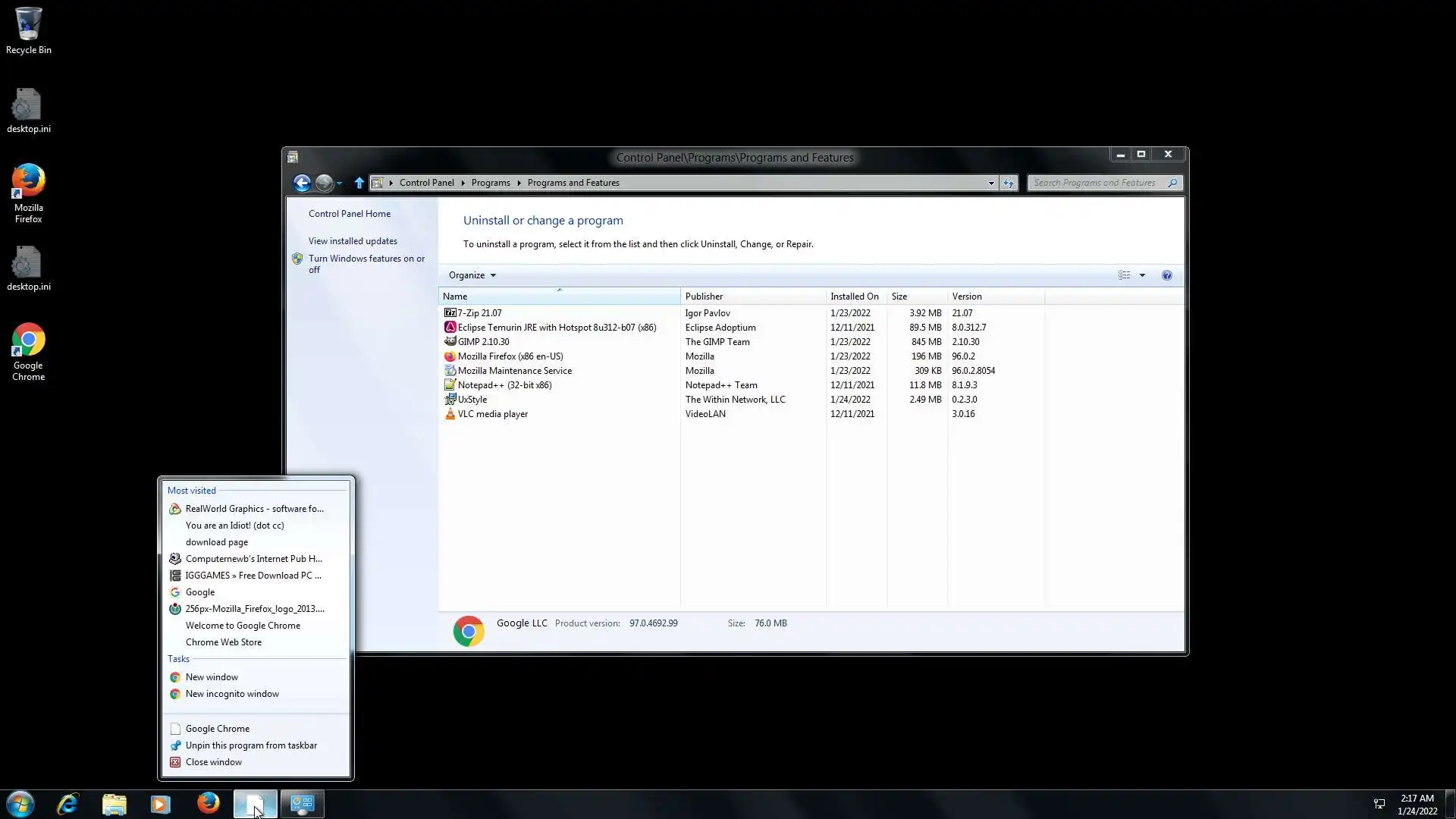Select New incognito window in jump list

232,694
